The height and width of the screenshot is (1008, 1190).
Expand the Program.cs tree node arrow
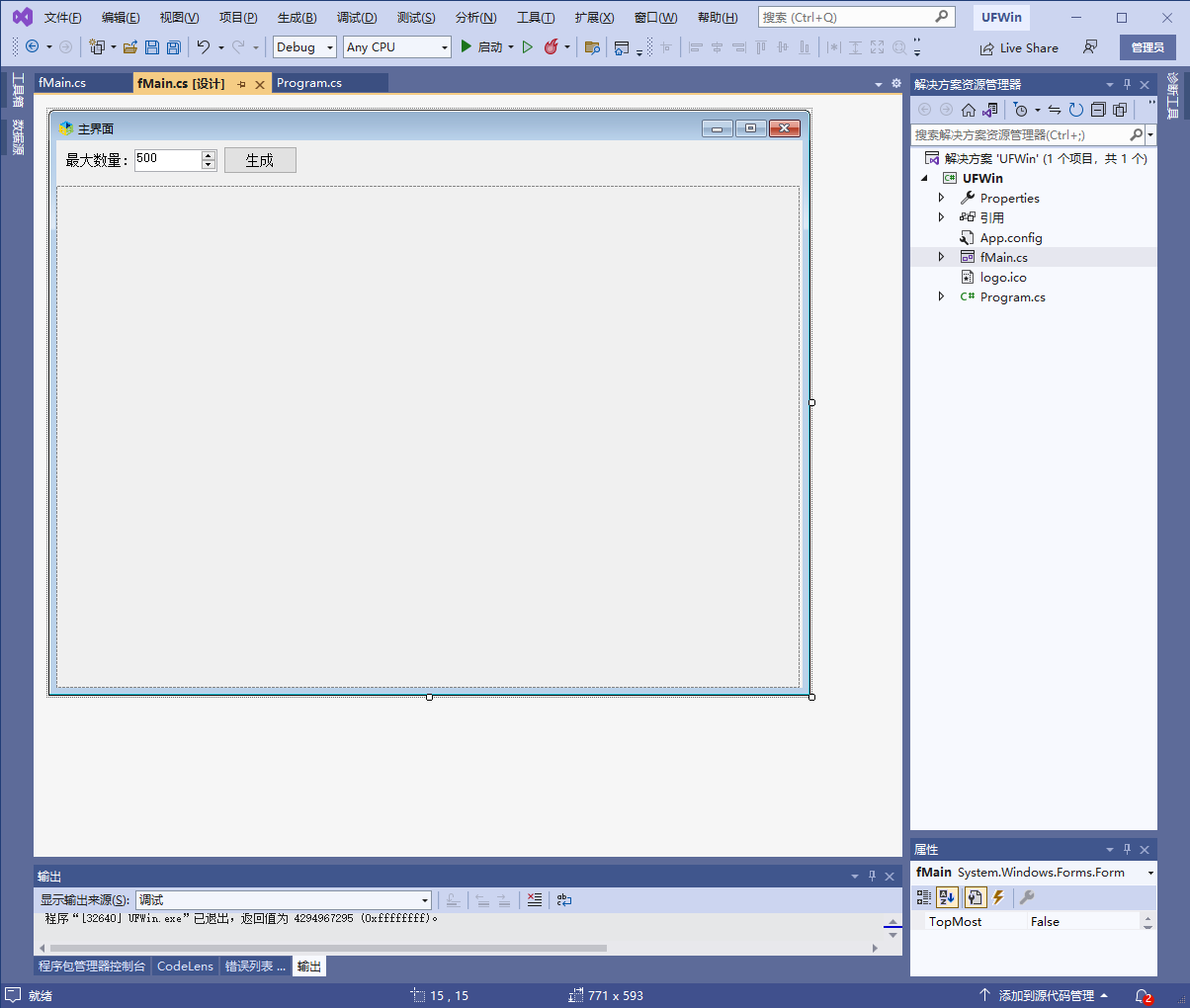(941, 296)
